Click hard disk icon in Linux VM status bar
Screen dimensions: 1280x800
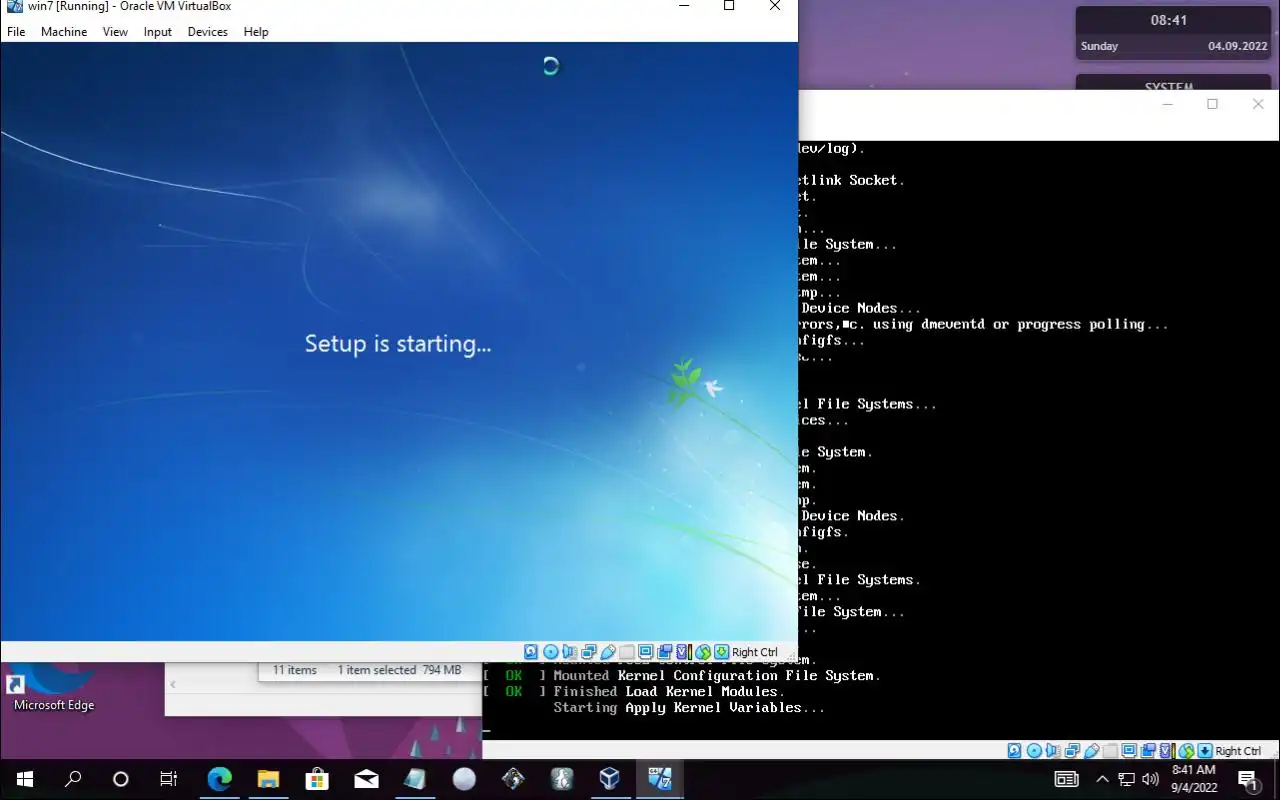pos(1014,751)
